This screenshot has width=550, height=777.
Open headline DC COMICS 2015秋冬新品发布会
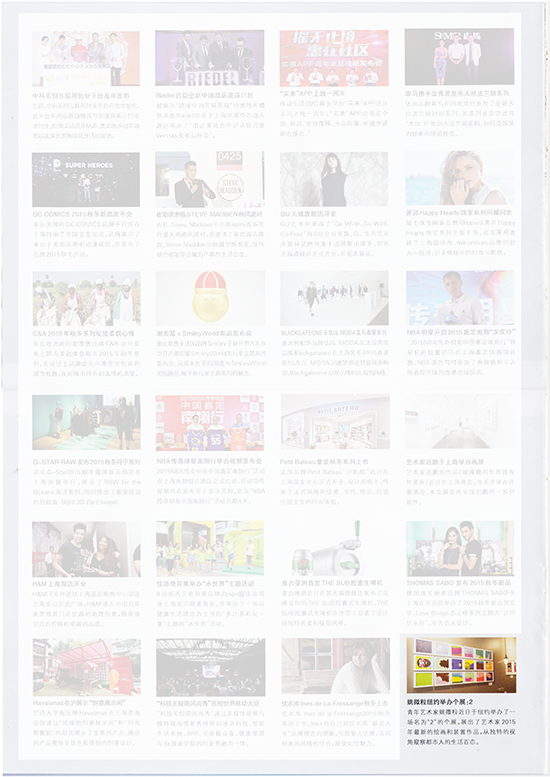pos(82,215)
